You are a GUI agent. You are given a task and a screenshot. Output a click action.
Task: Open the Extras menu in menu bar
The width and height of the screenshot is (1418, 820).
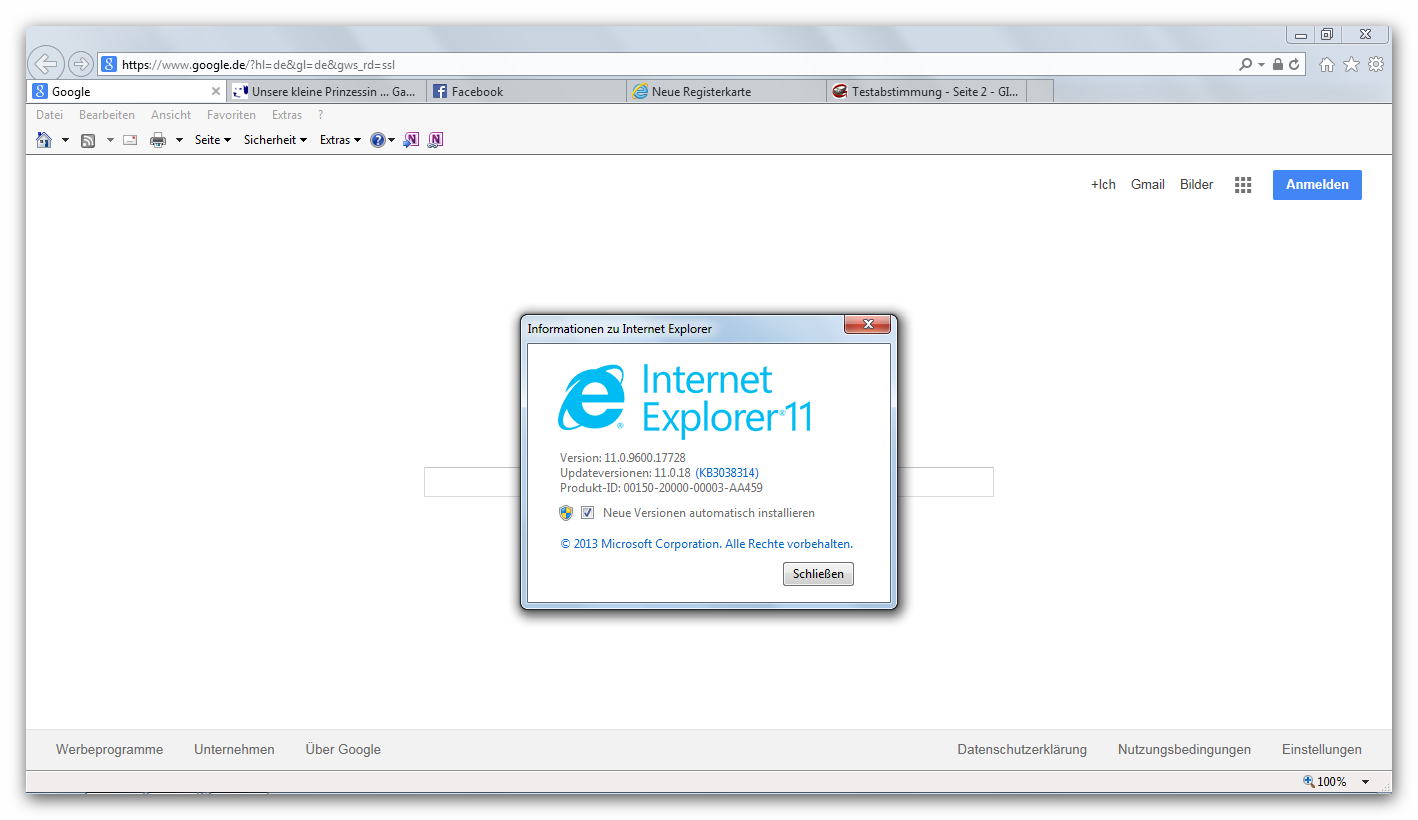click(287, 115)
